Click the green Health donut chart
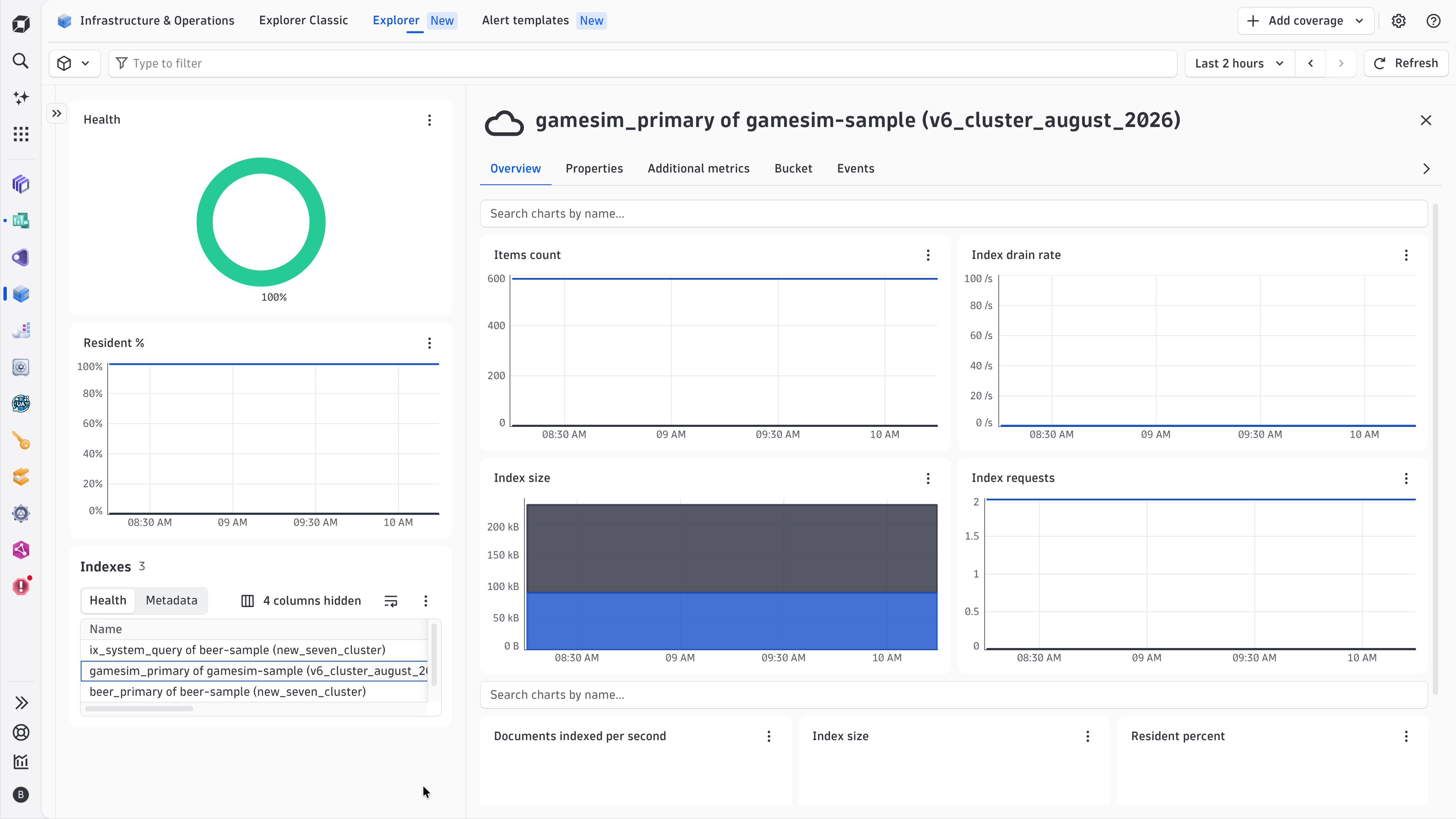1456x819 pixels. [261, 222]
